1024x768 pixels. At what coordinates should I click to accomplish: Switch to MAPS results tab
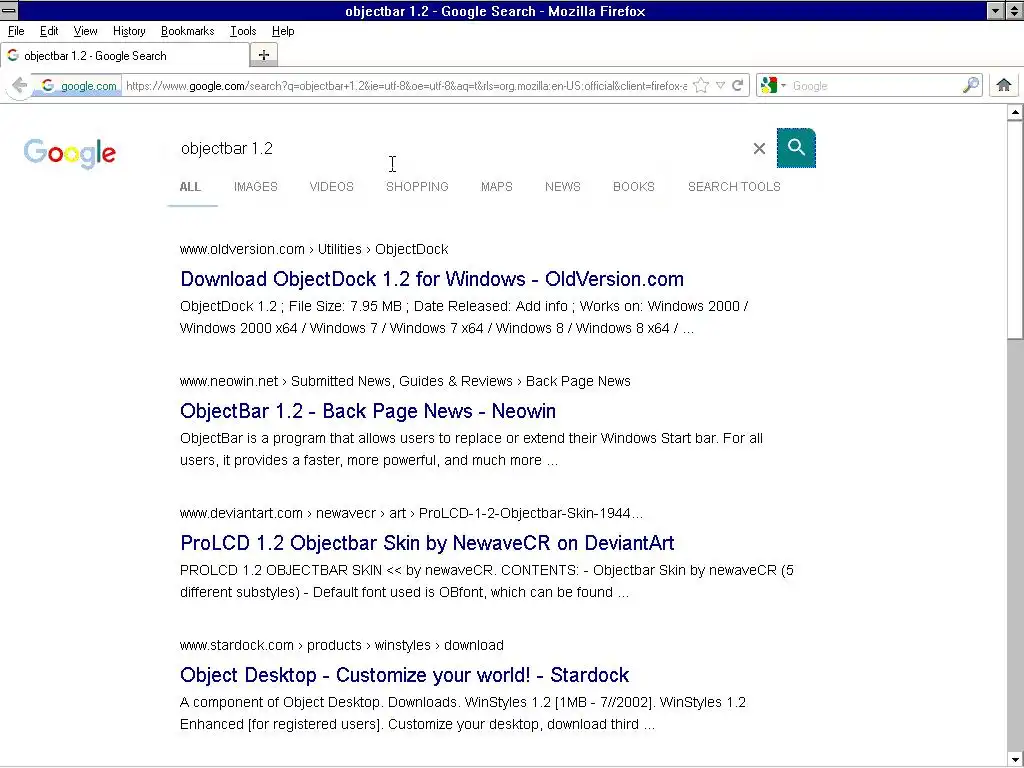496,187
